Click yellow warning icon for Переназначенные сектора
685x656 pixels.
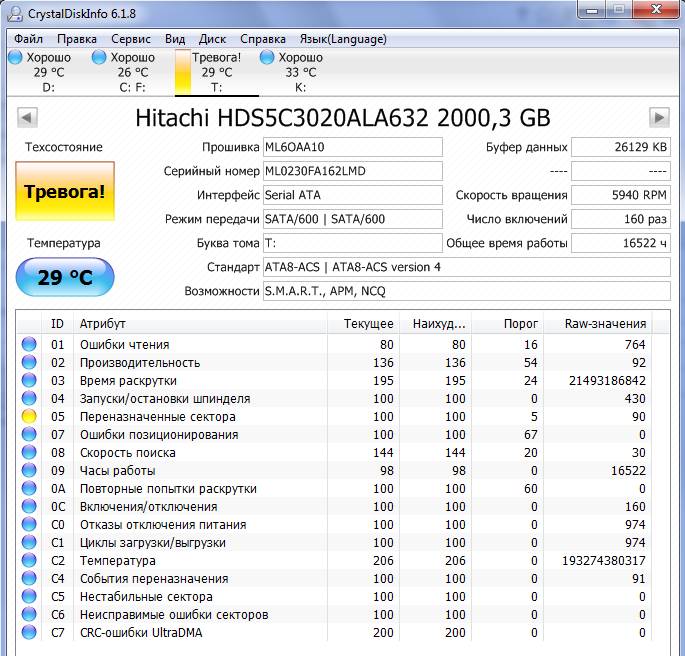click(x=29, y=416)
